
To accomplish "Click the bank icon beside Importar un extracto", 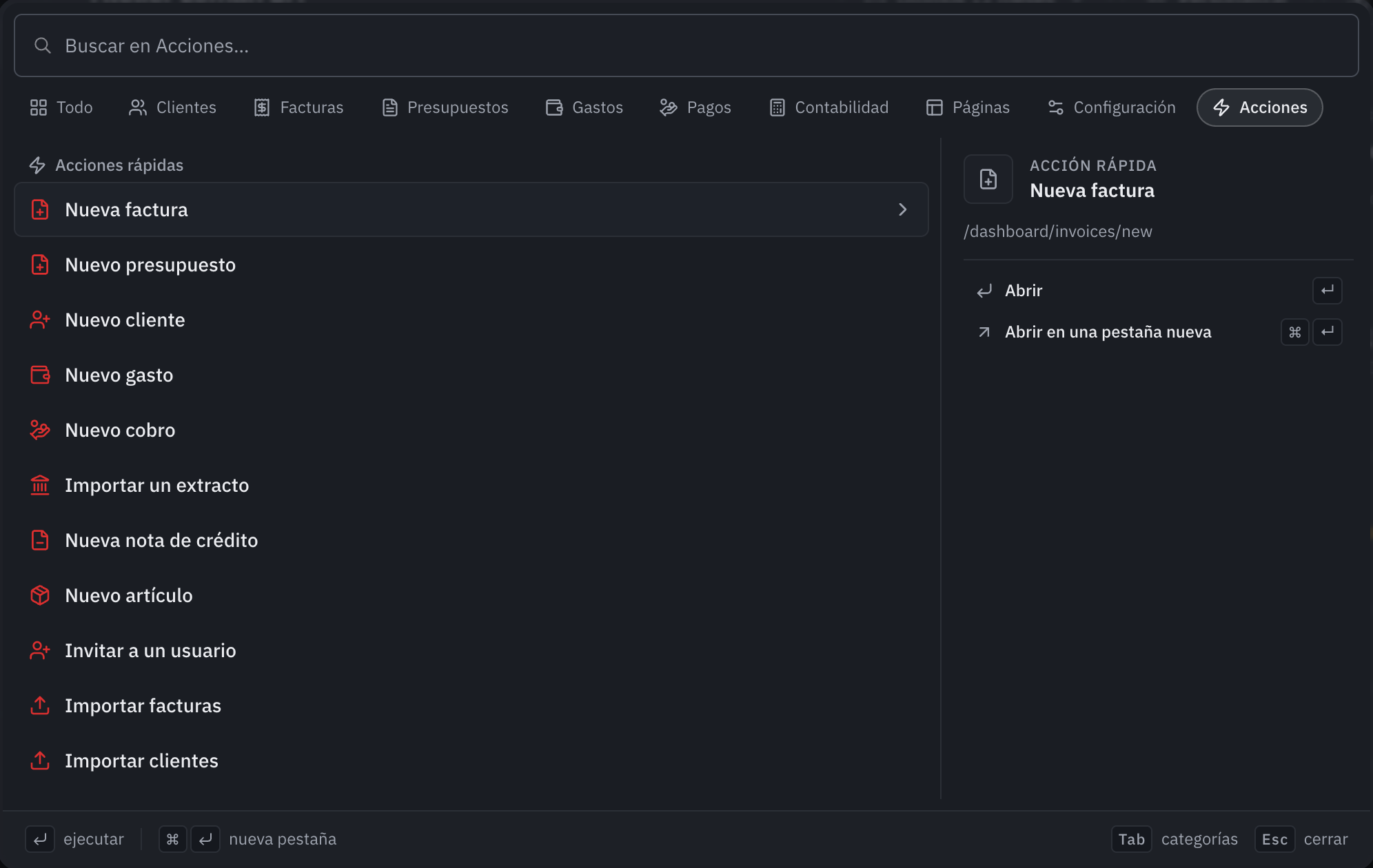I will tap(40, 485).
